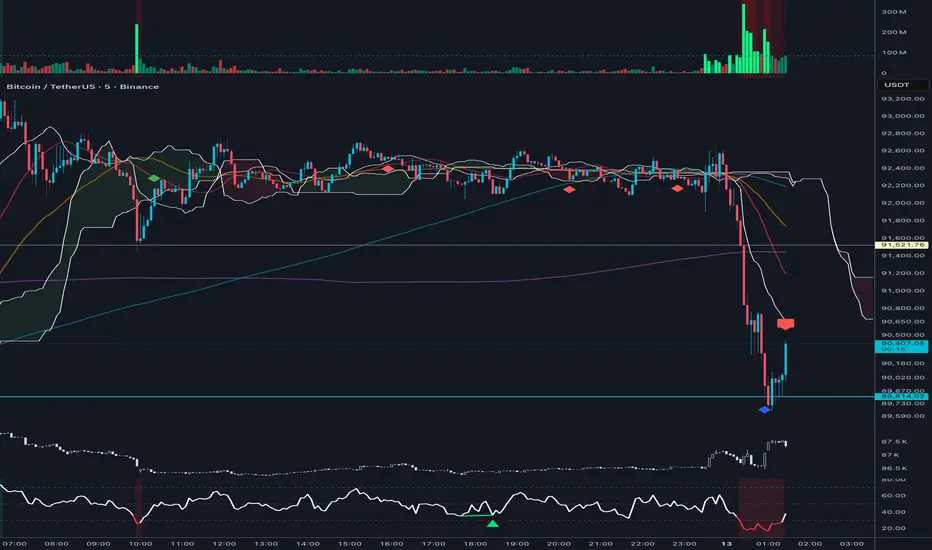Click the 20.00 RSI axis label
The height and width of the screenshot is (550, 932).
coord(893,528)
